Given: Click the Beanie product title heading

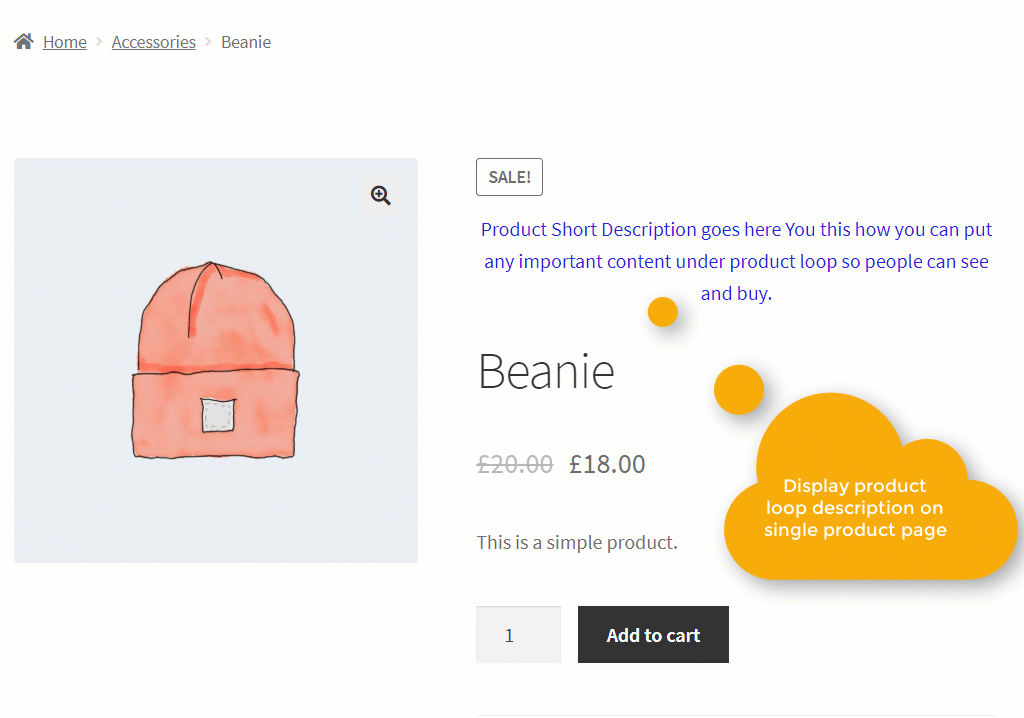Looking at the screenshot, I should 546,372.
